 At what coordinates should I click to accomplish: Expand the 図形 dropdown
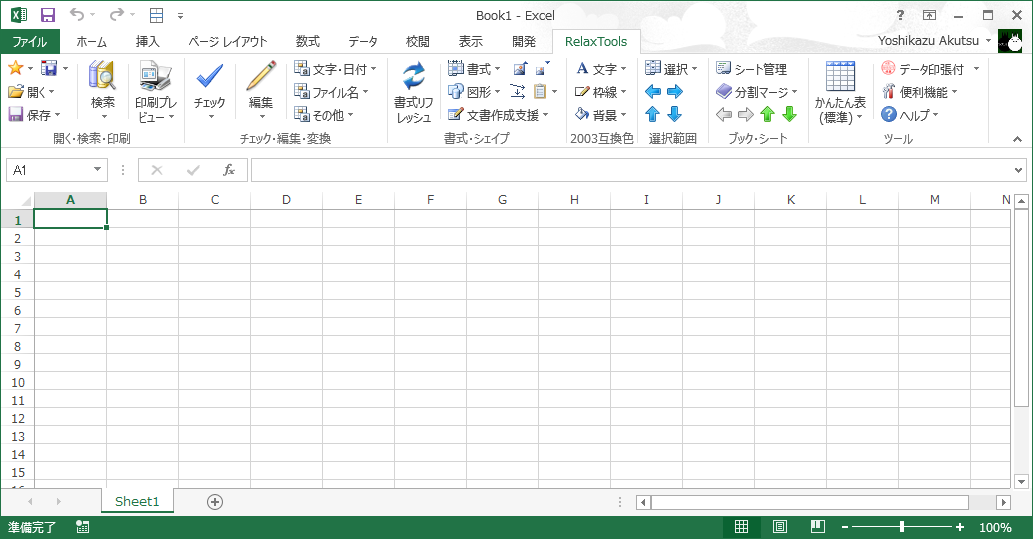(x=497, y=92)
